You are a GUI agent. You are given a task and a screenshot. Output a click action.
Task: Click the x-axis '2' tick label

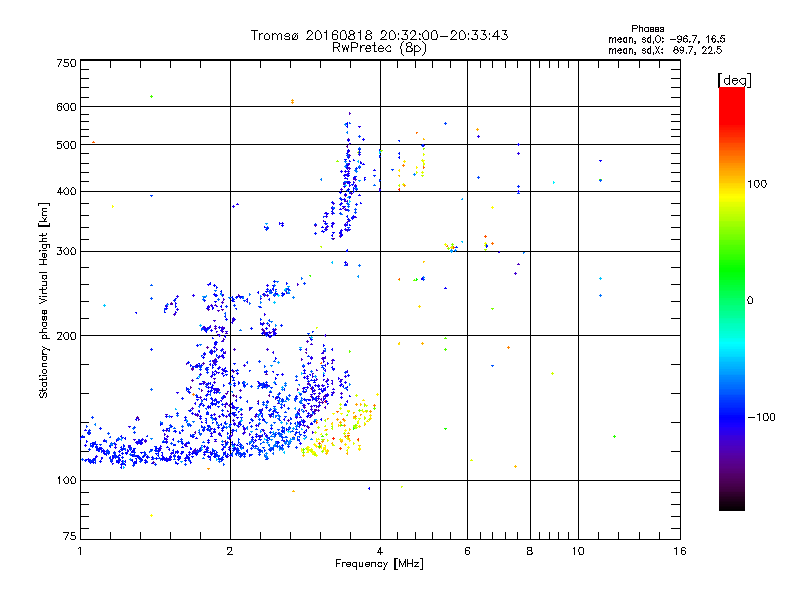pos(230,551)
